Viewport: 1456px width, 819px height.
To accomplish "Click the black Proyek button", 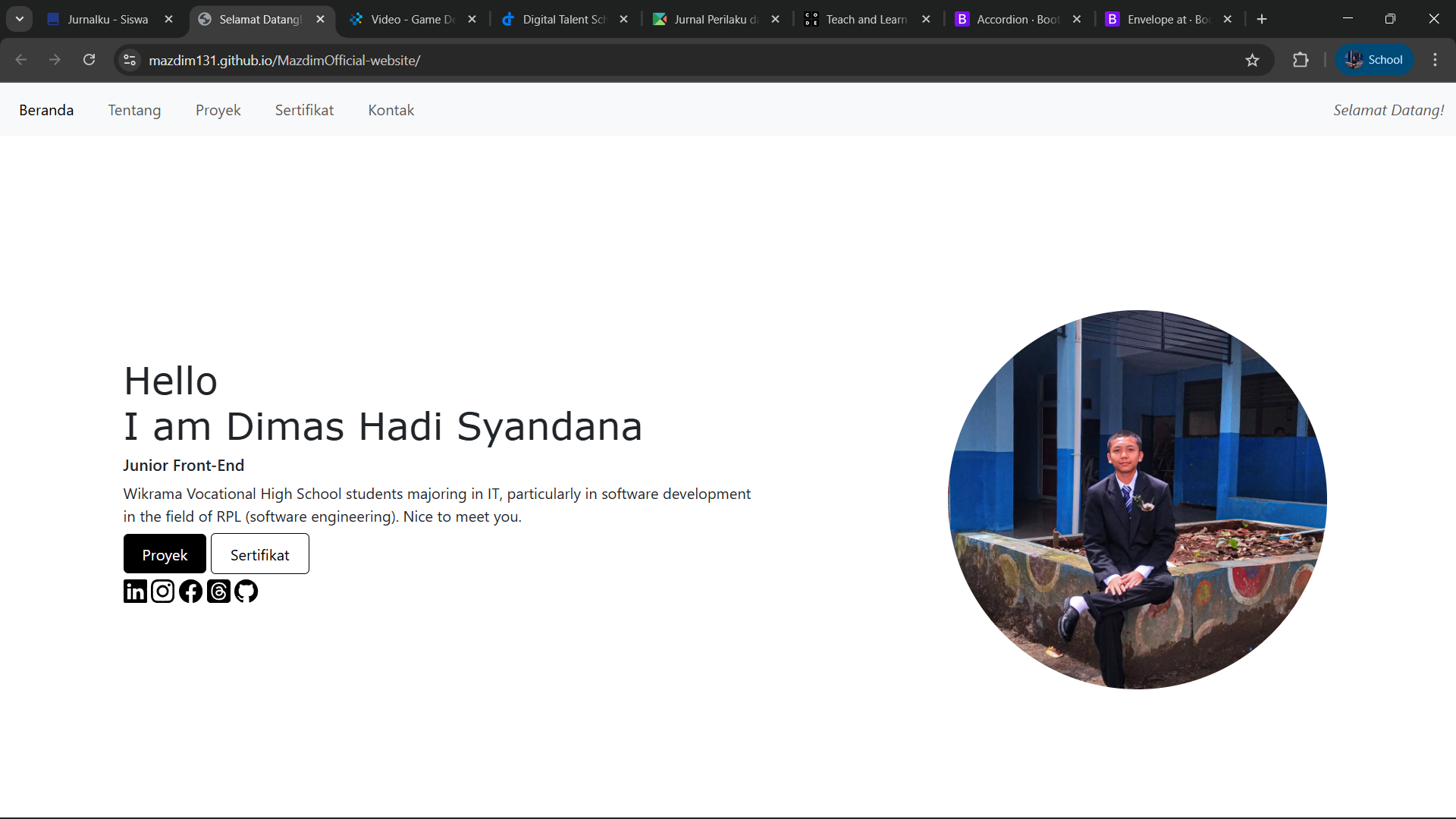I will point(165,554).
